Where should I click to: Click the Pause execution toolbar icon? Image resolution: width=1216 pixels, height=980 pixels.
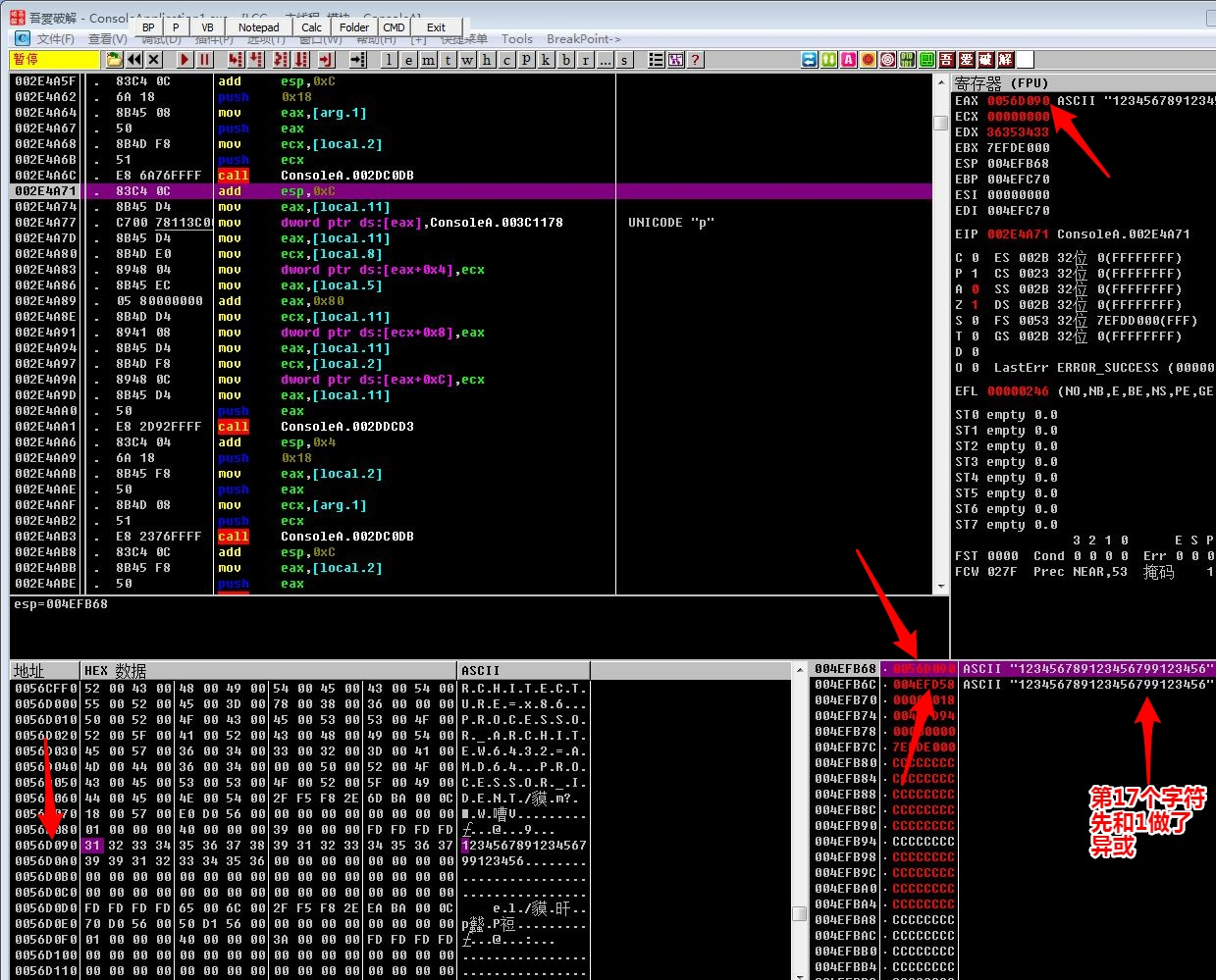pos(204,60)
